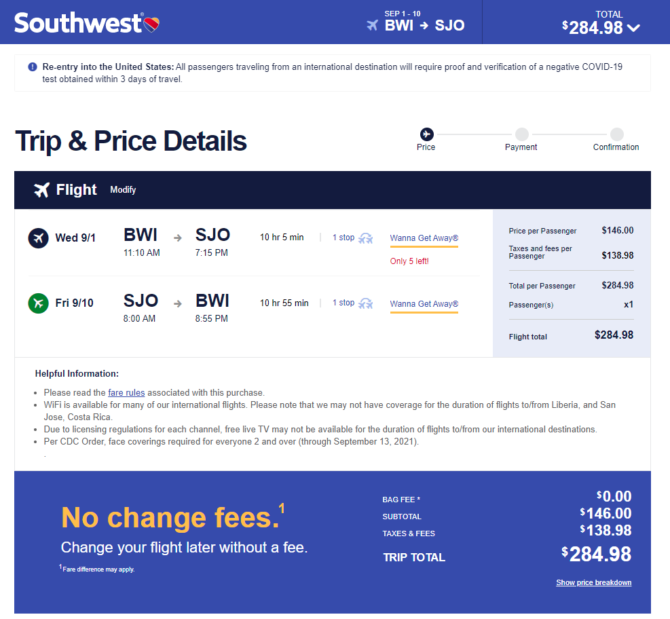Image resolution: width=670 pixels, height=619 pixels.
Task: Open outbound 1 stop details
Action: (x=344, y=238)
